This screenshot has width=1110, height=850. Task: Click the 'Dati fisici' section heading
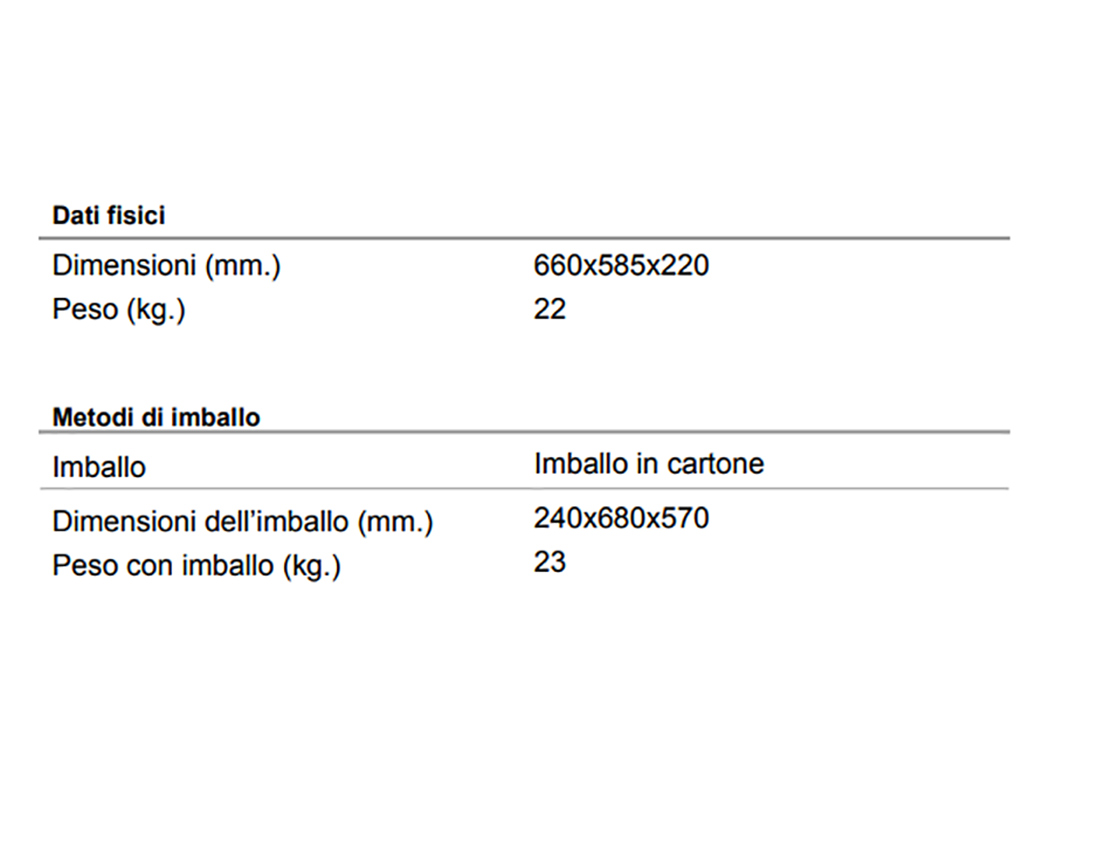pos(108,215)
